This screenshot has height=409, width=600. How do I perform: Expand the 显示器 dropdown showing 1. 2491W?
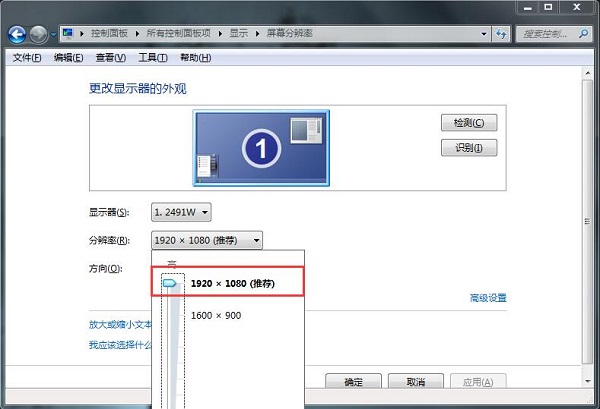point(181,212)
